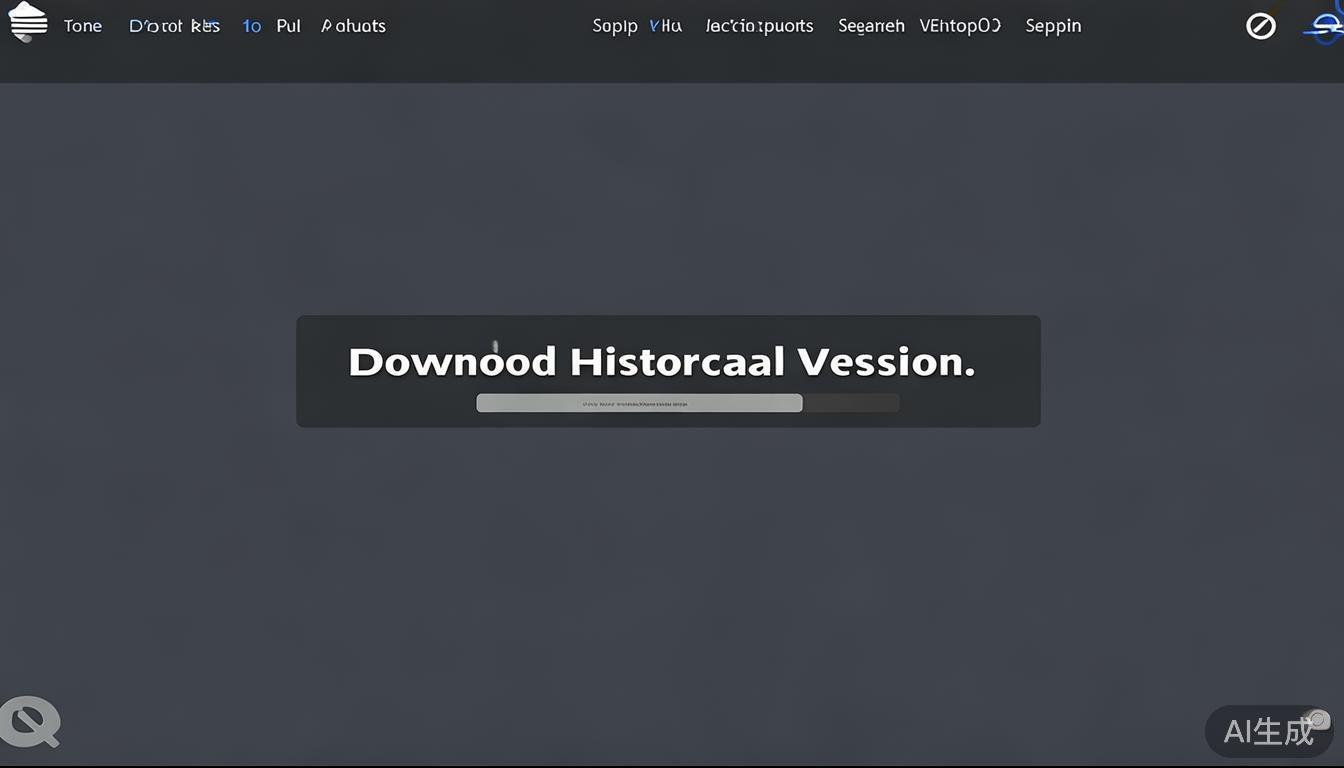
Task: Click the "Pul" menu item
Action: point(288,26)
